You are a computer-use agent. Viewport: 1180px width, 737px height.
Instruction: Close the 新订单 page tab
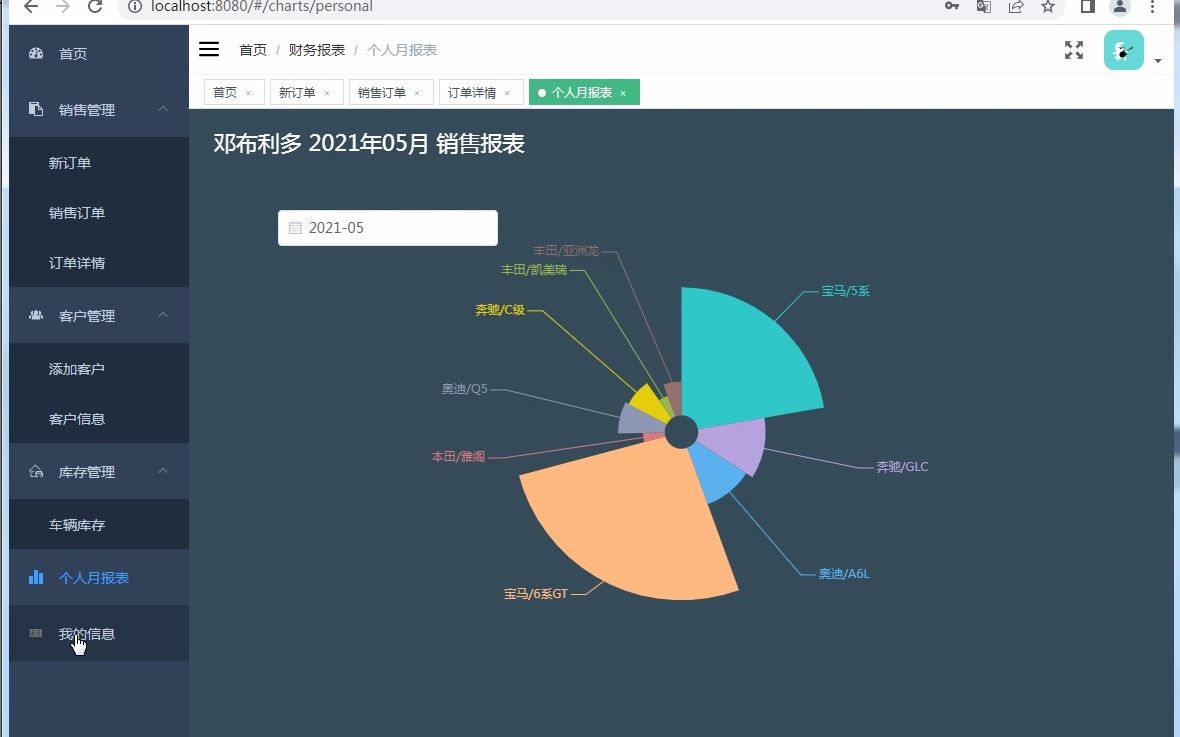click(x=327, y=93)
